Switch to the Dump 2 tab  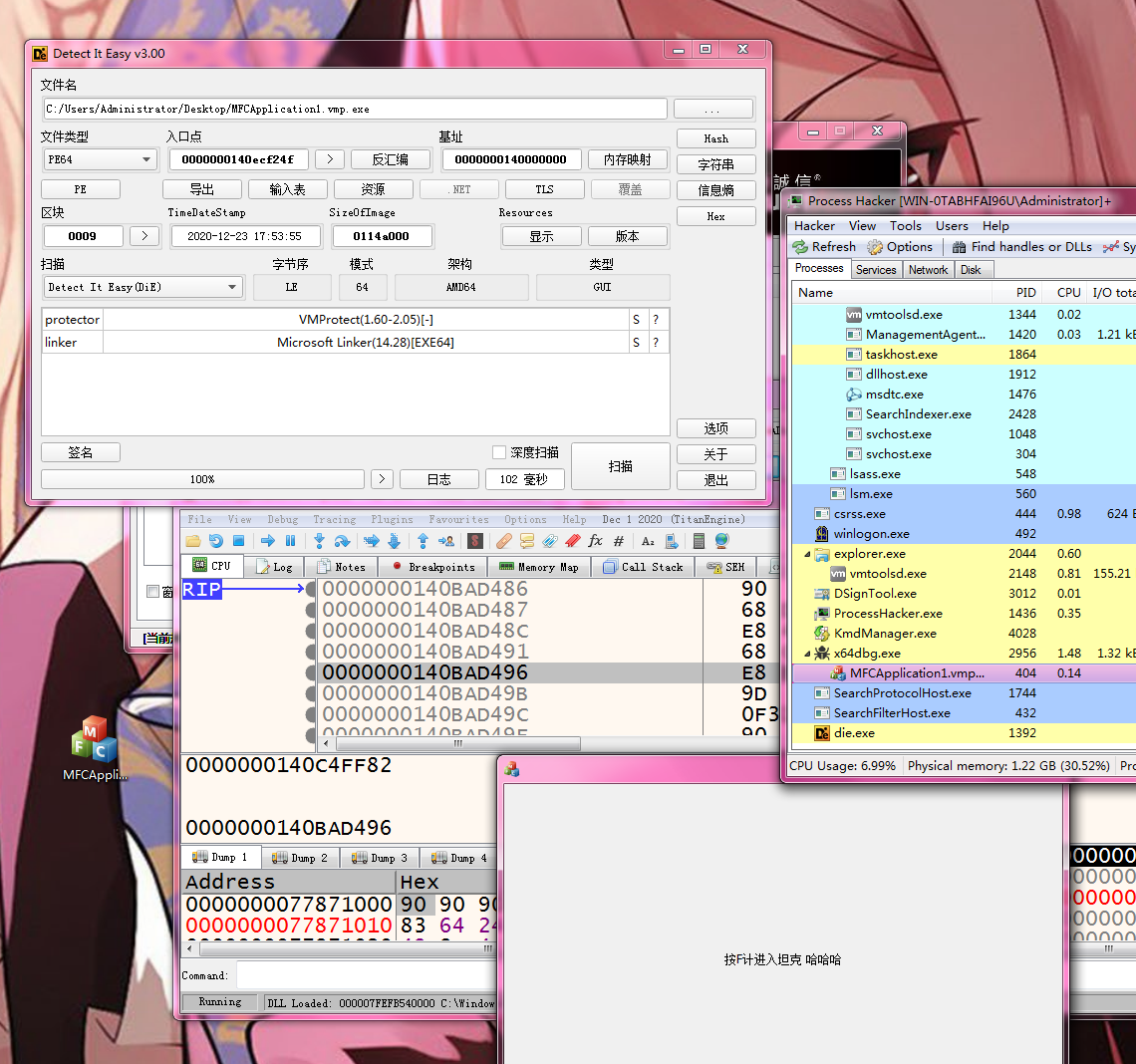point(300,858)
